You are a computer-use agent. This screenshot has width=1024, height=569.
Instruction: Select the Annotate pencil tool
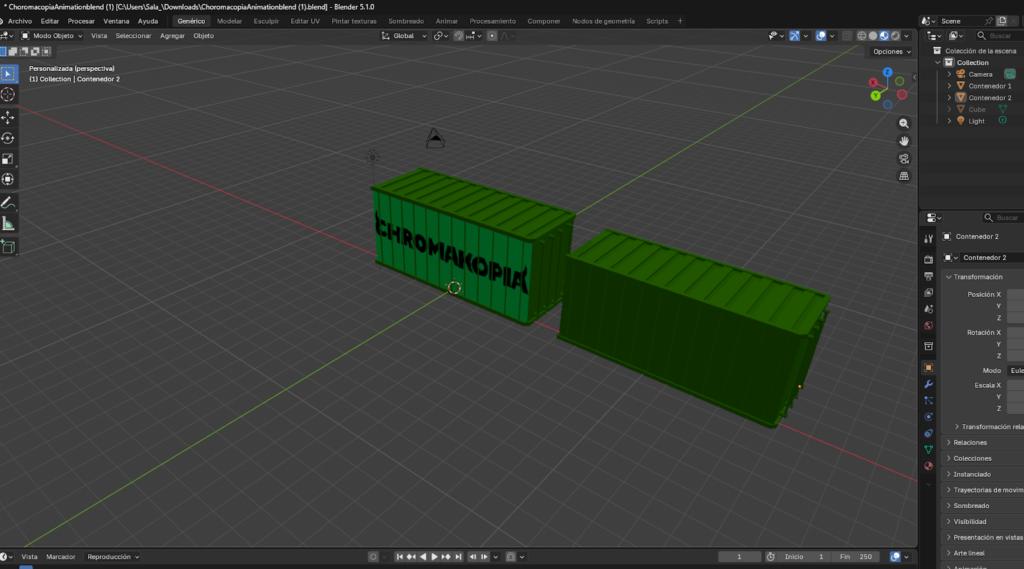click(x=8, y=203)
